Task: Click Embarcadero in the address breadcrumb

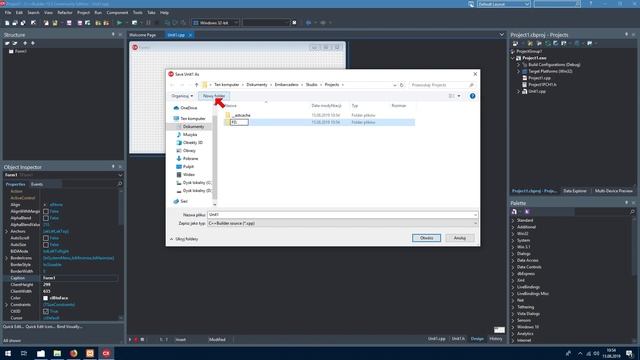Action: click(x=287, y=85)
